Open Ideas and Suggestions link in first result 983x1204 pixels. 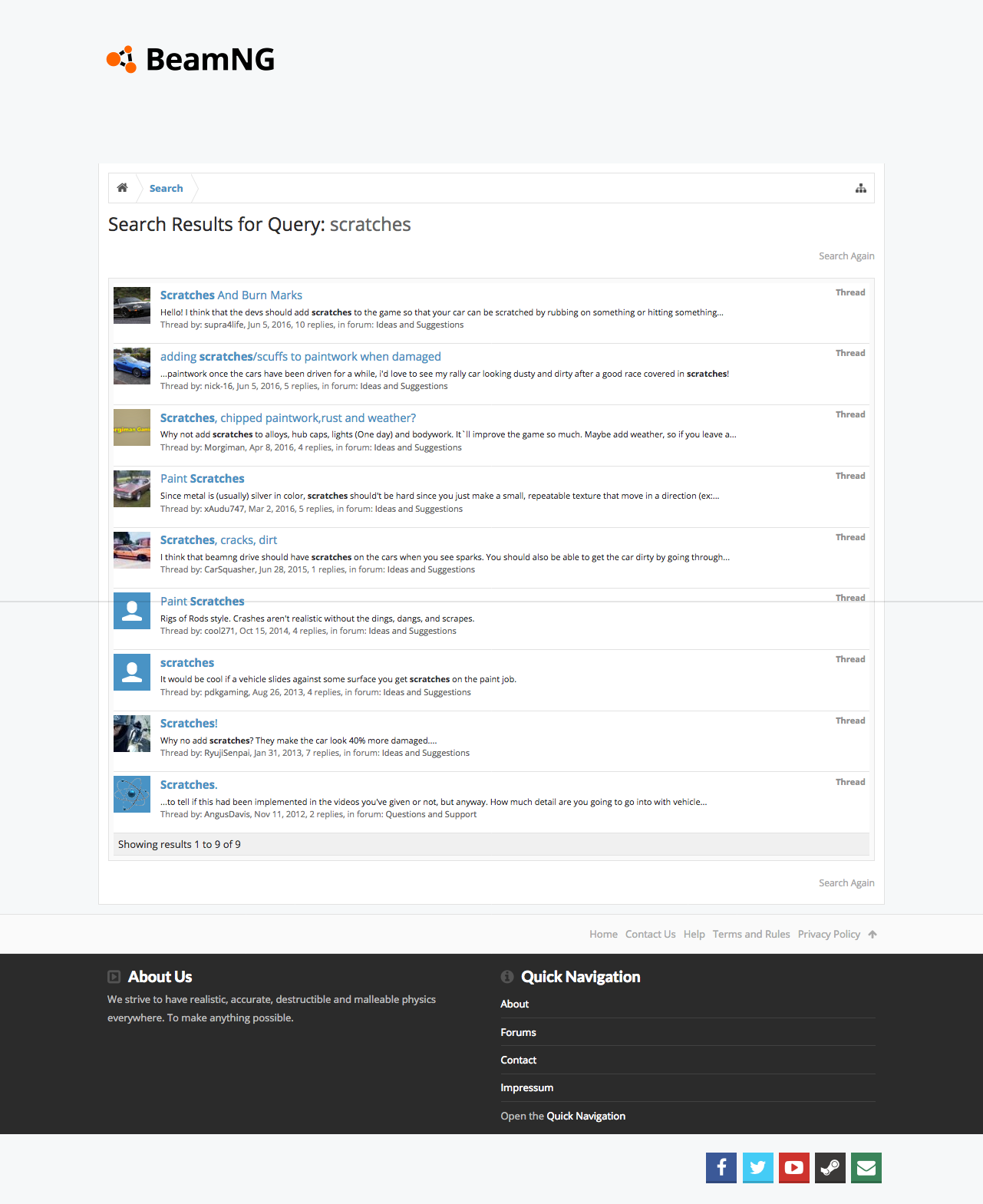coord(420,325)
